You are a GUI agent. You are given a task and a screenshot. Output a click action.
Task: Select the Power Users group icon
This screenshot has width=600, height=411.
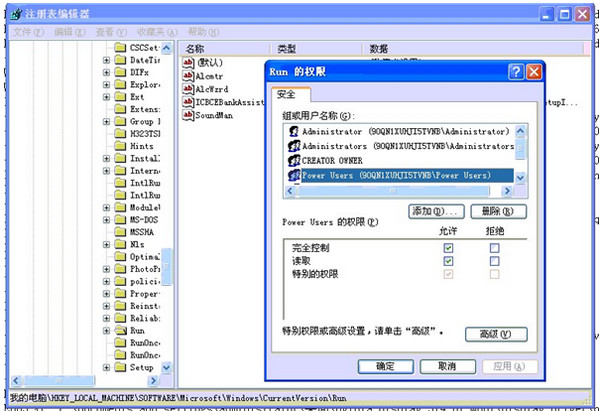294,175
